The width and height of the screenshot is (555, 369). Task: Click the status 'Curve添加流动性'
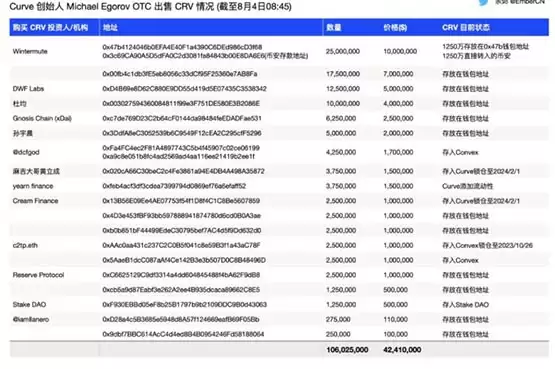point(468,186)
